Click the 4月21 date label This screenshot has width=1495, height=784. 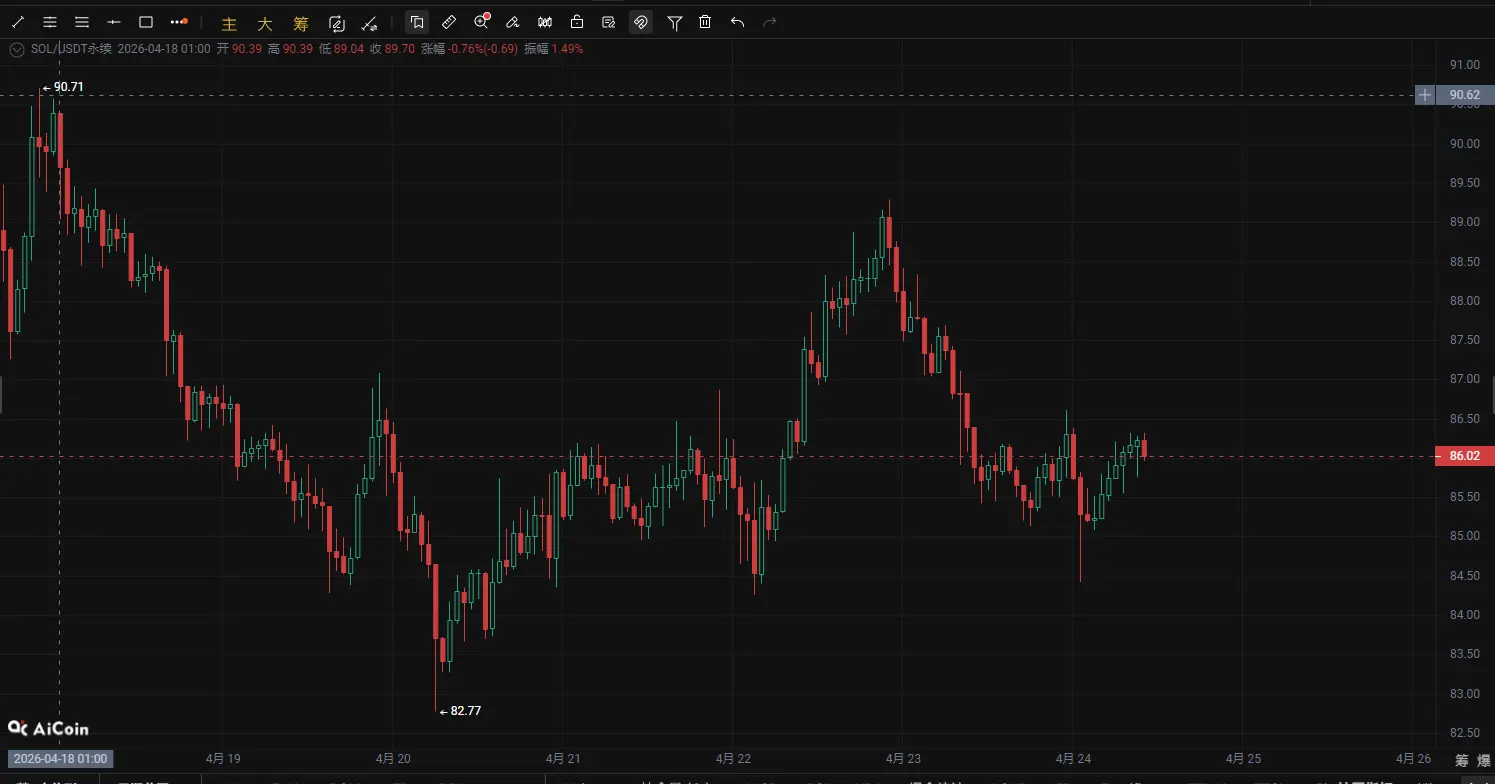click(563, 758)
